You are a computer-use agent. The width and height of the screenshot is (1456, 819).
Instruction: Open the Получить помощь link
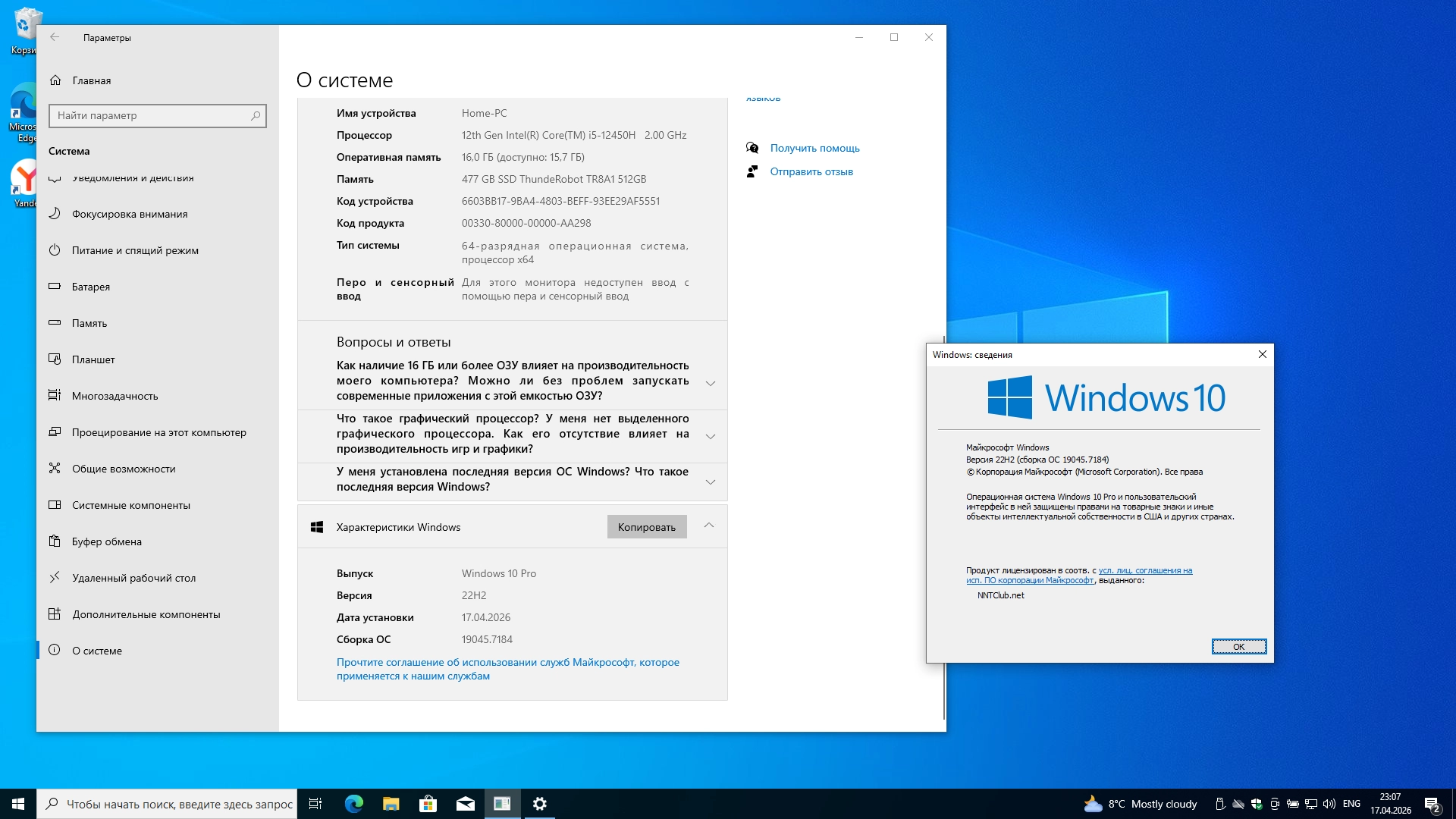click(814, 148)
